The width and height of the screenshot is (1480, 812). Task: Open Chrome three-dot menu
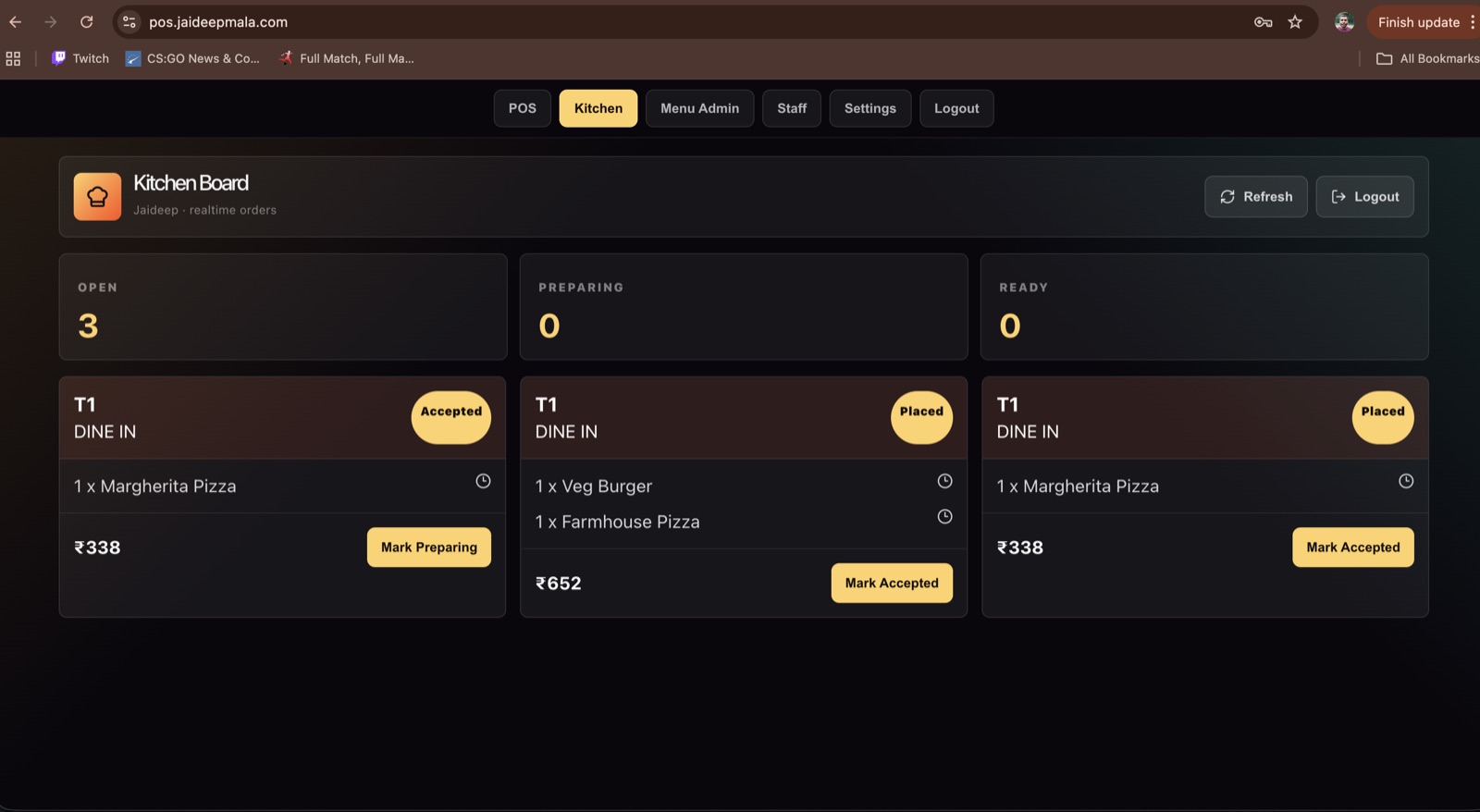(1472, 22)
